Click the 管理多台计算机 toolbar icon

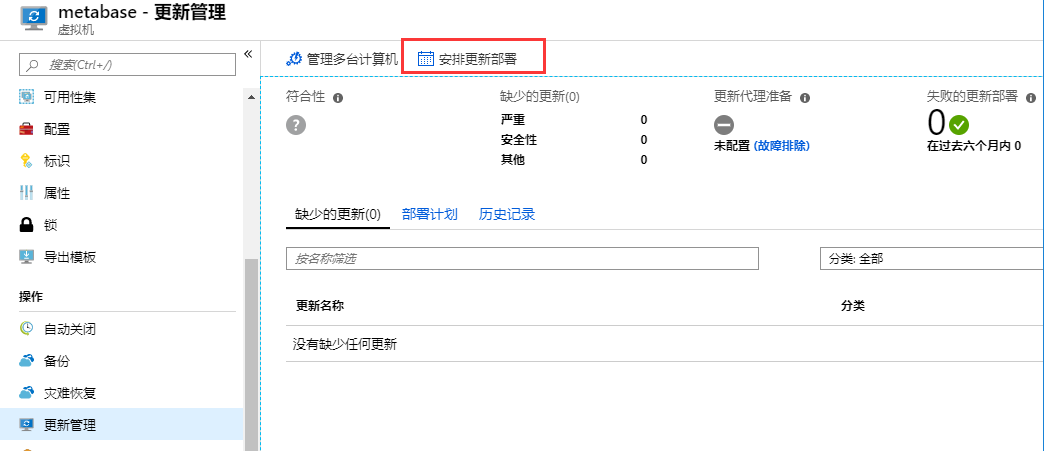(295, 59)
